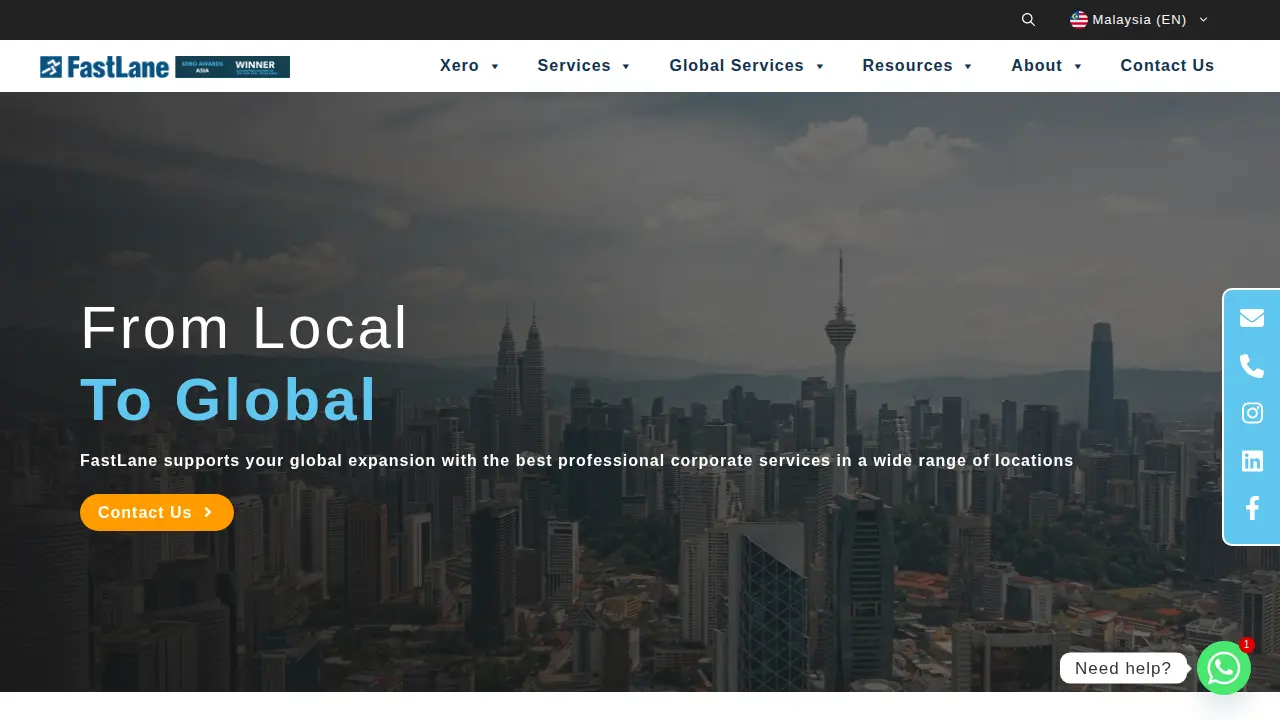The width and height of the screenshot is (1280, 720).
Task: Expand the Services menu arrow
Action: (626, 67)
